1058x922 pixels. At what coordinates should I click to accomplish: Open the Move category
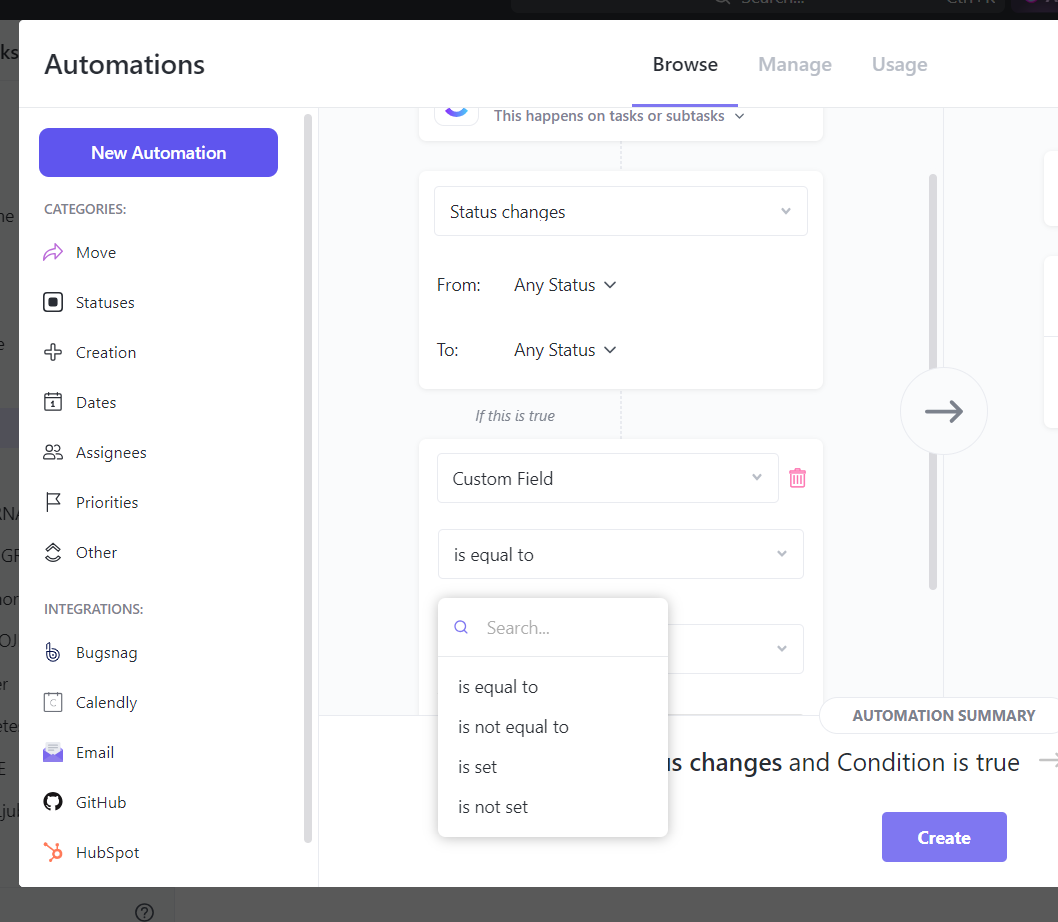point(96,252)
